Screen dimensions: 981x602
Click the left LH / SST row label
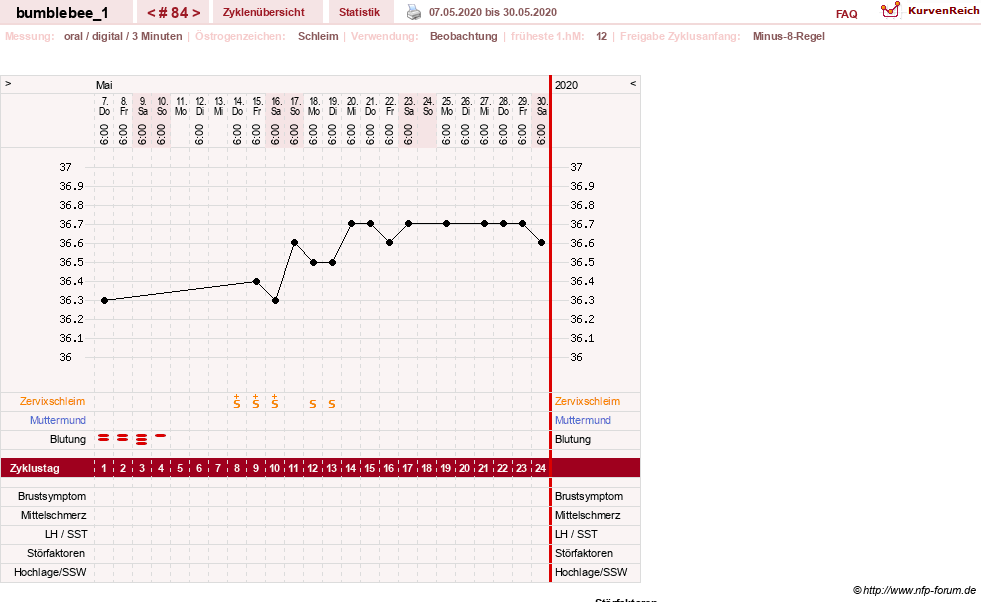tap(66, 534)
